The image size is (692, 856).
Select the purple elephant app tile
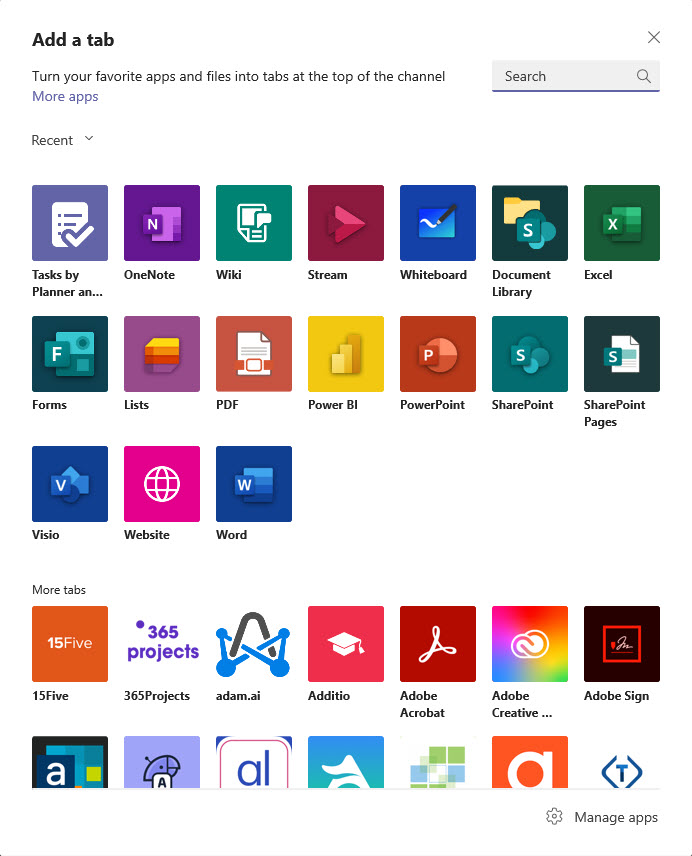coord(162,762)
